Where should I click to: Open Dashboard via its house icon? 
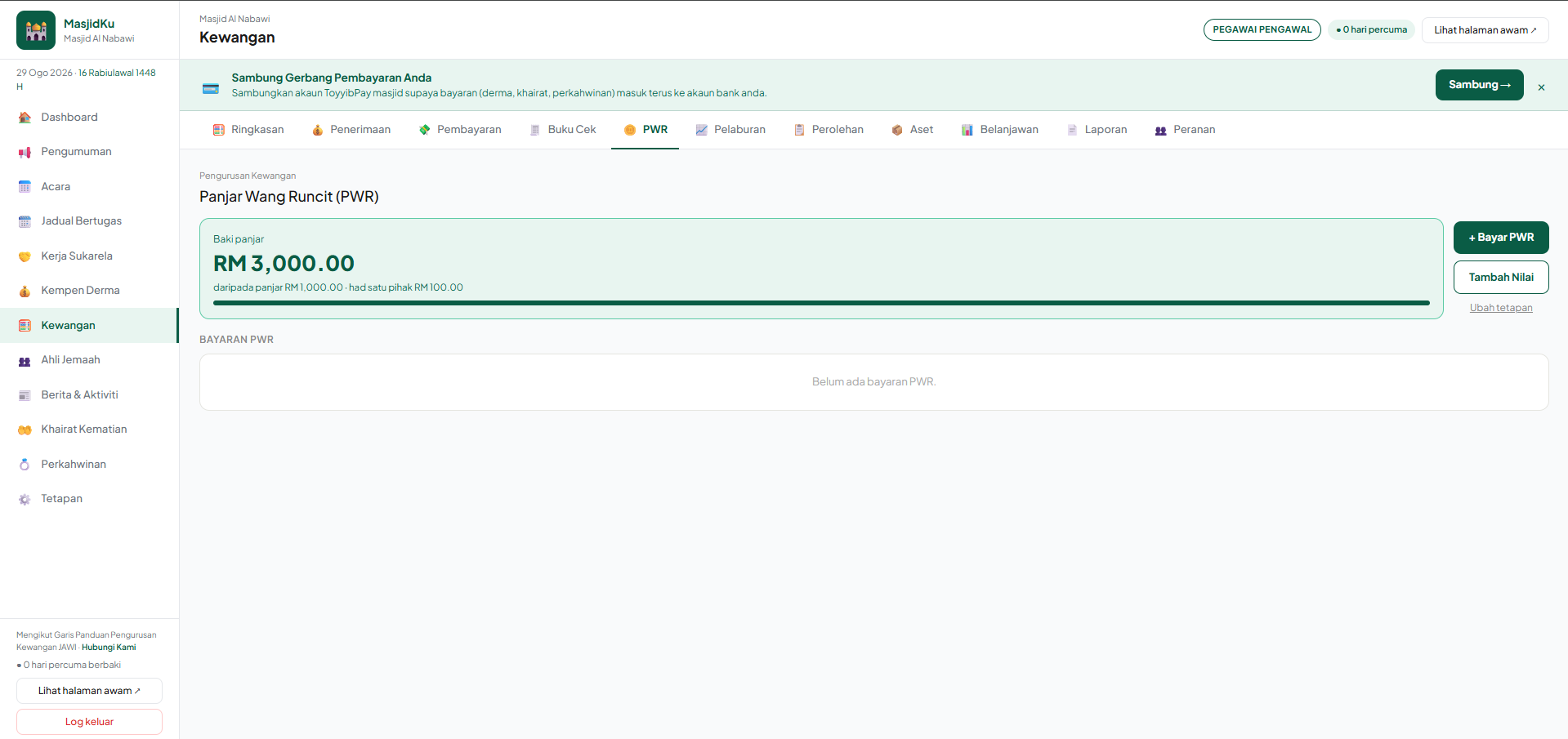[x=25, y=118]
